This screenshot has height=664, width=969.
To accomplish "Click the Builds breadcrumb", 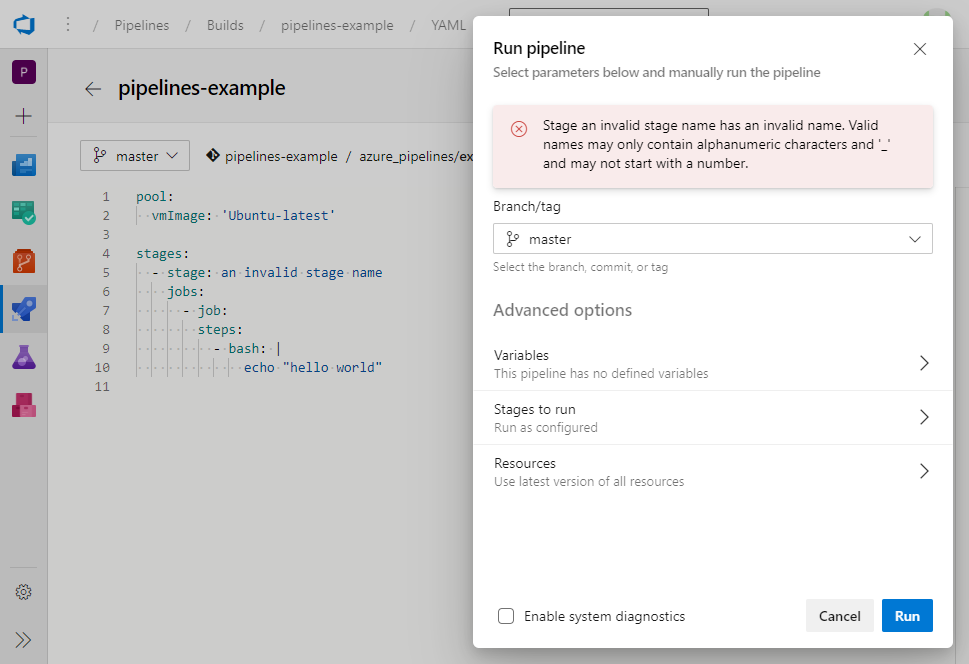I will point(225,25).
